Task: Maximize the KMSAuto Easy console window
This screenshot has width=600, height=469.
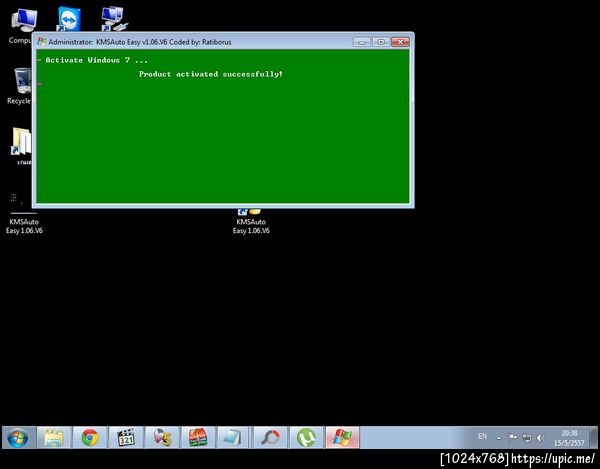Action: 381,42
